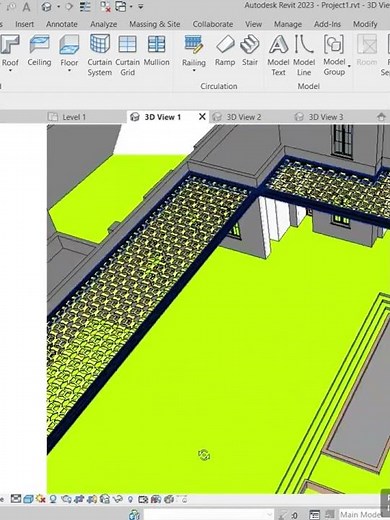Click the home icon right of the view tabs

[381, 117]
